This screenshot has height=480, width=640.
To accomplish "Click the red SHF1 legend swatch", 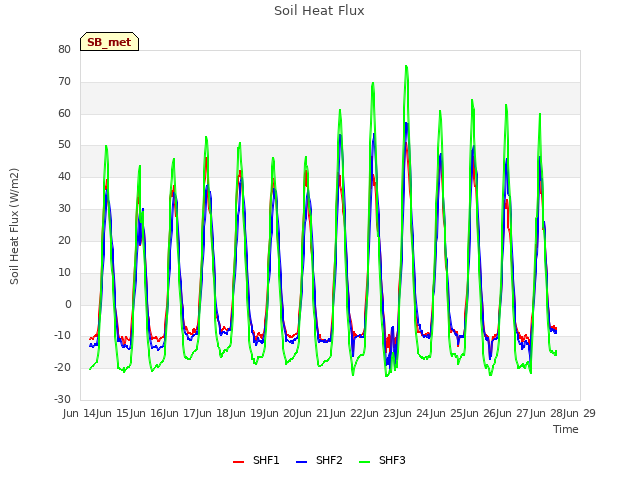I will [x=238, y=462].
